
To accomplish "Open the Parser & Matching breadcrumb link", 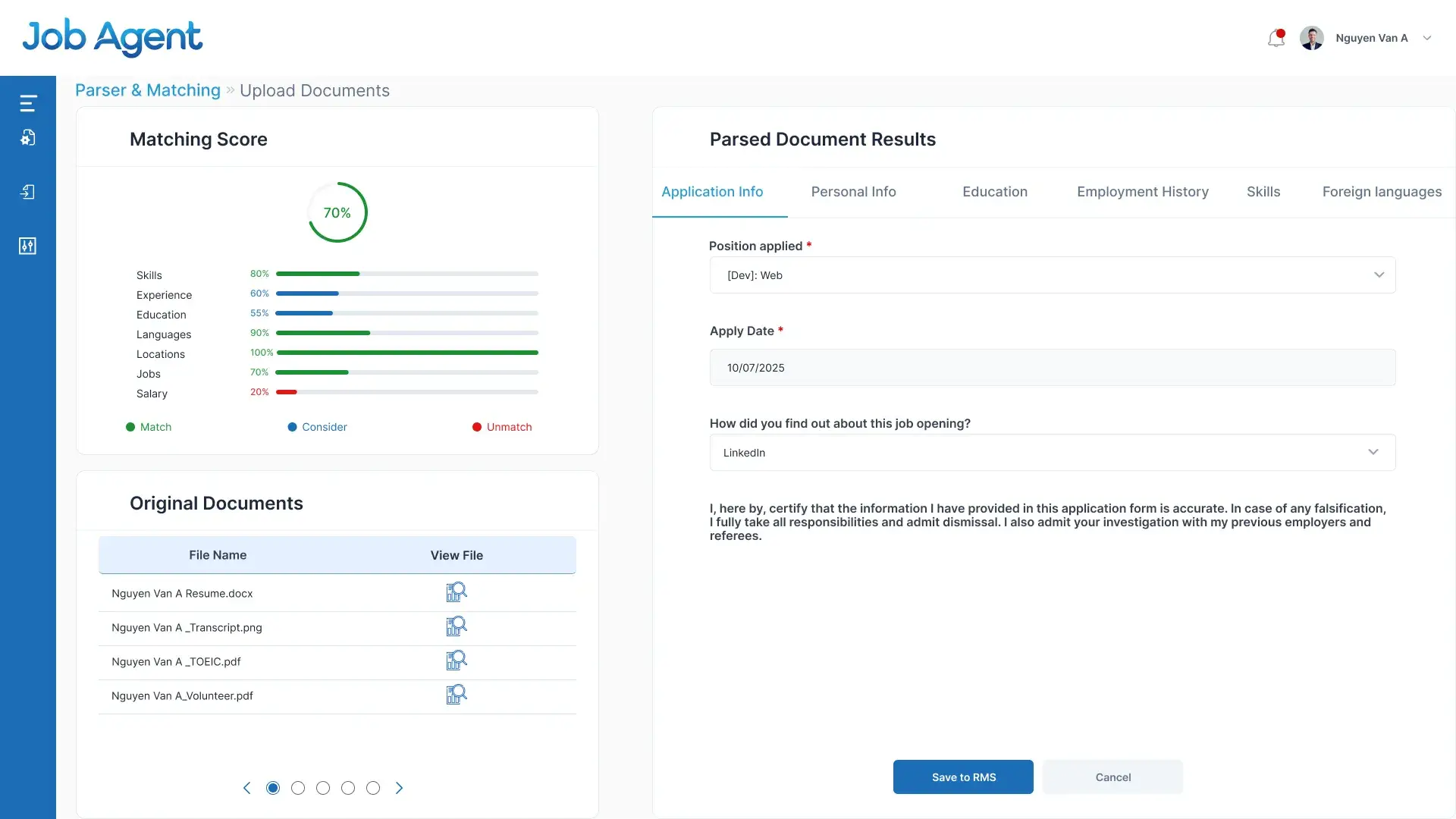I will 148,90.
